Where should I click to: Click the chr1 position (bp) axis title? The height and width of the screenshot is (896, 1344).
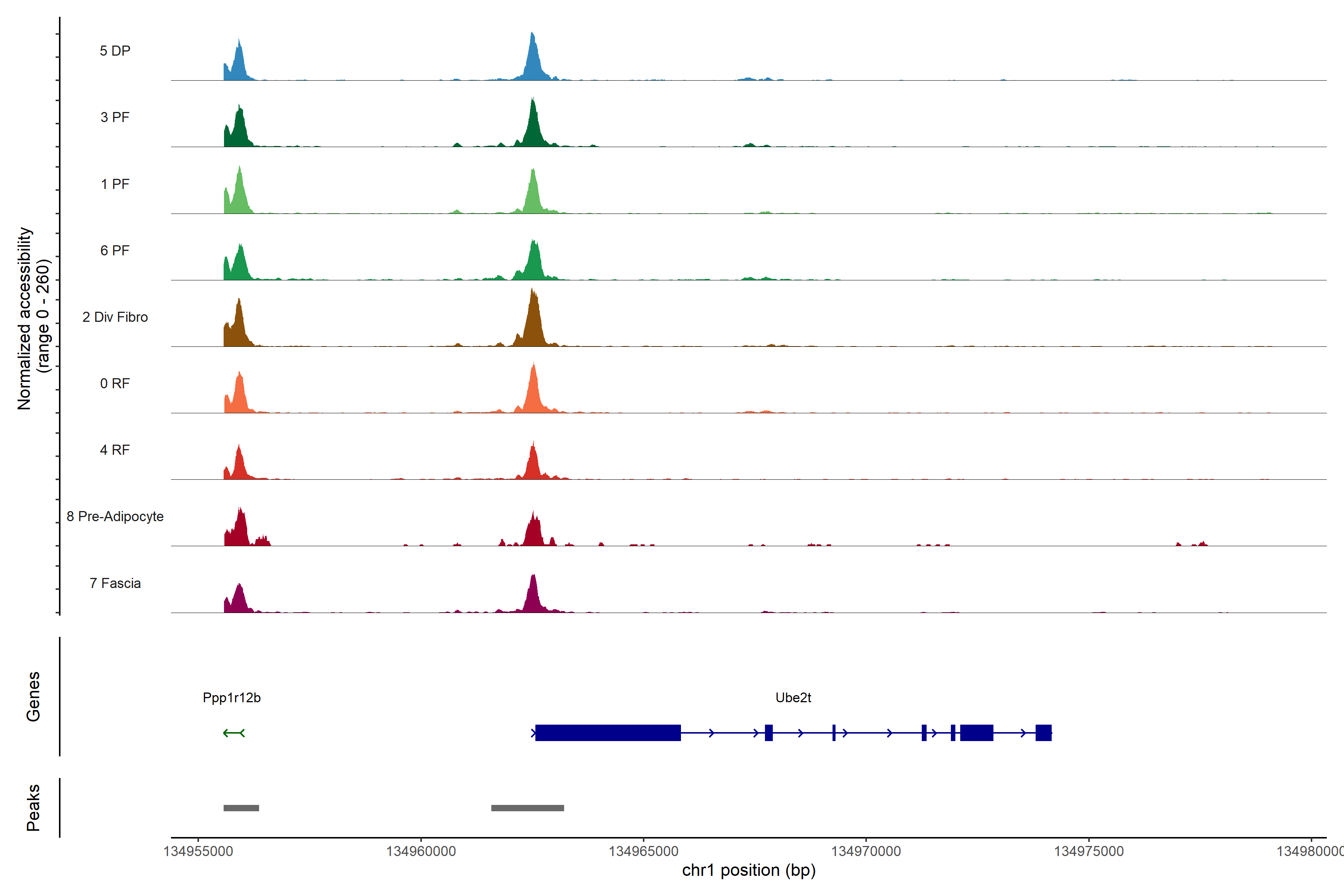pos(749,870)
